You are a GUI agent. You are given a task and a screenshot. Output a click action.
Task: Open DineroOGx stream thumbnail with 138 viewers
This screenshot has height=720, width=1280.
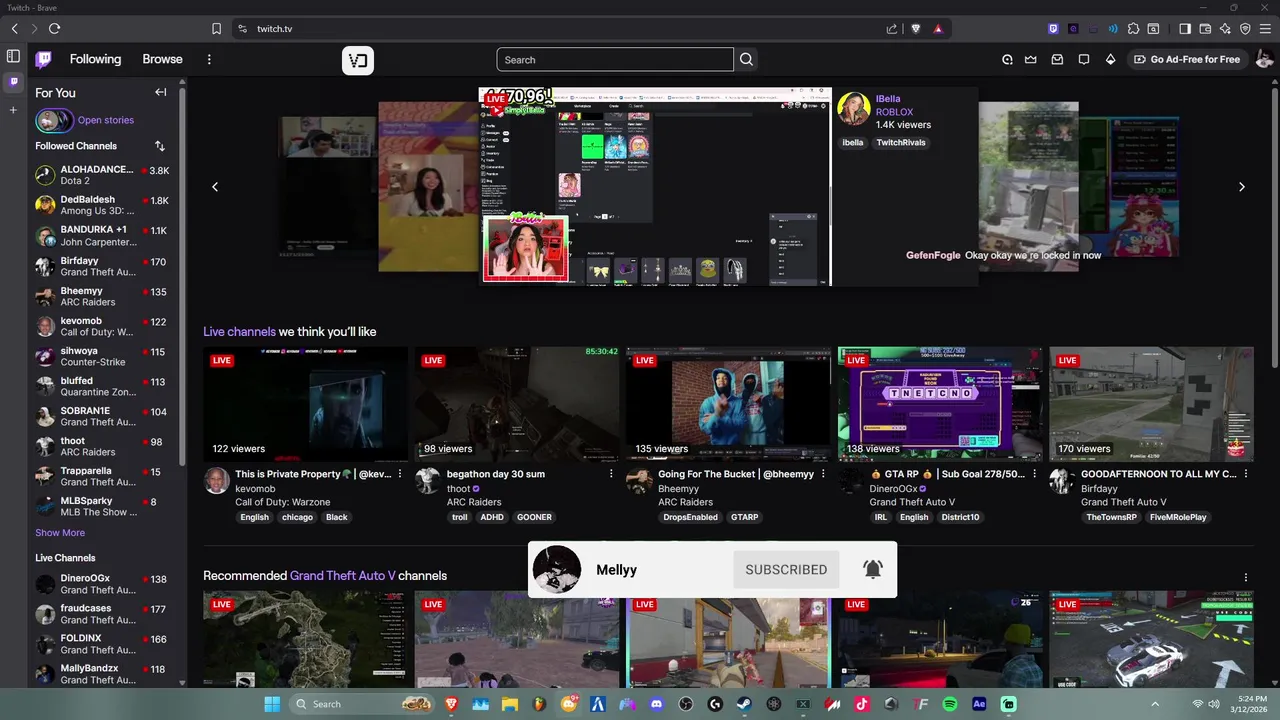coord(940,404)
